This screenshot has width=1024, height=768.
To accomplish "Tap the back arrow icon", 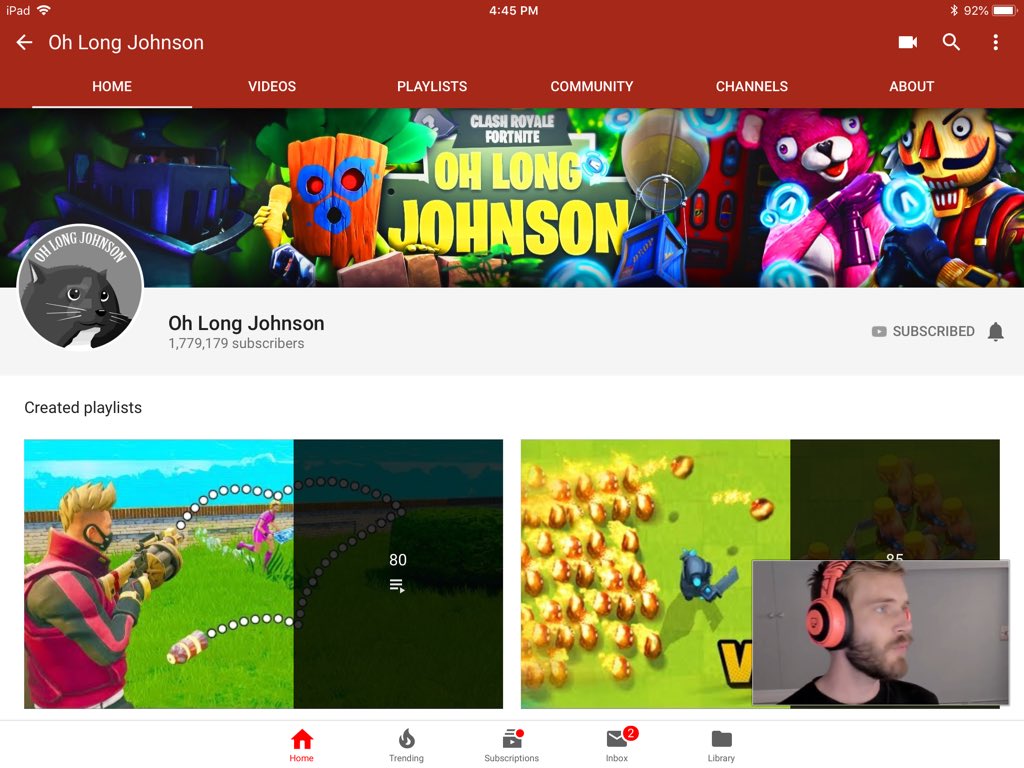I will 24,42.
